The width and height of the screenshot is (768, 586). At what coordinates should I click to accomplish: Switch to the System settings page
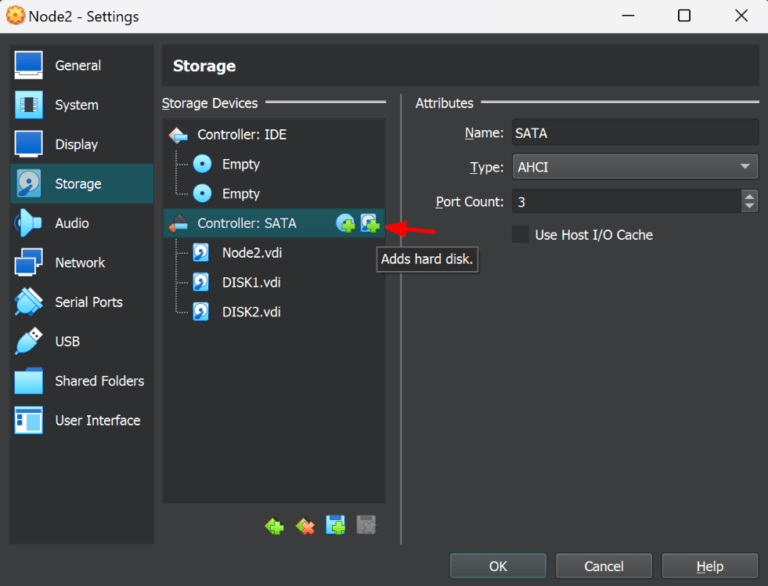(x=76, y=105)
